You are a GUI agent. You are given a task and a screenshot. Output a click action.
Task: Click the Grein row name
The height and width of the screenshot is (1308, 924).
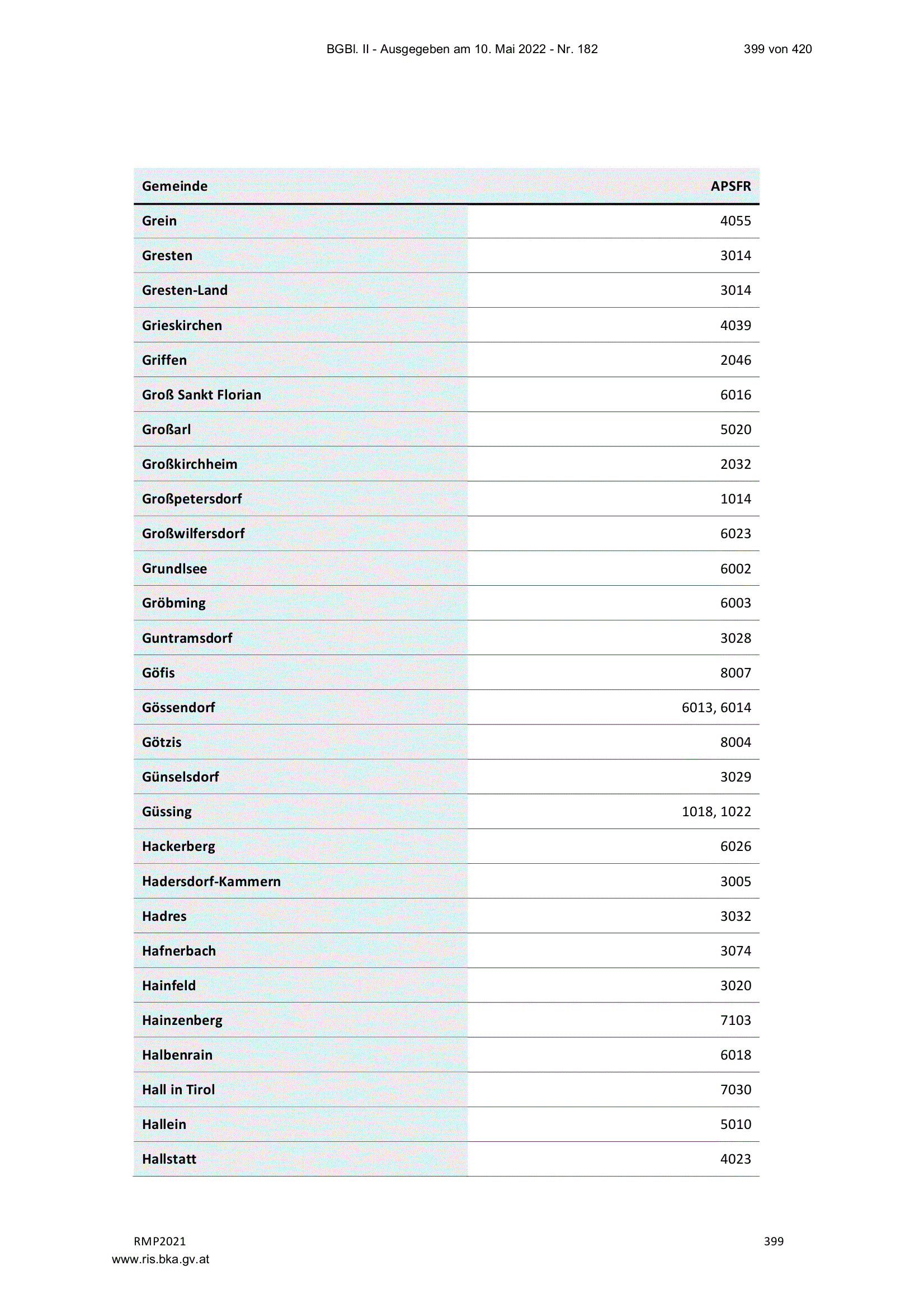coord(159,221)
